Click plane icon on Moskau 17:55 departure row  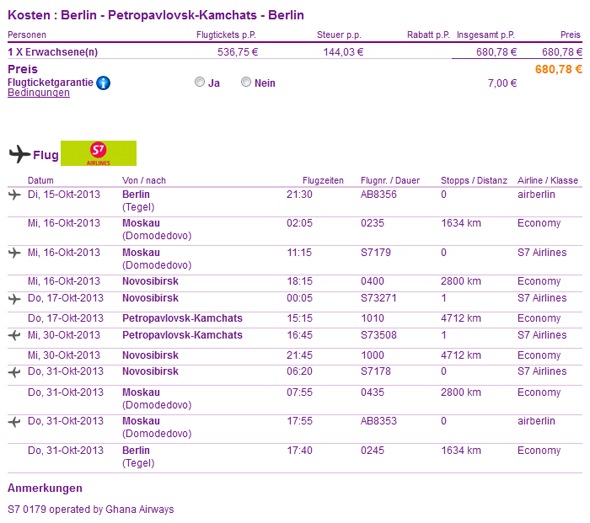click(14, 422)
